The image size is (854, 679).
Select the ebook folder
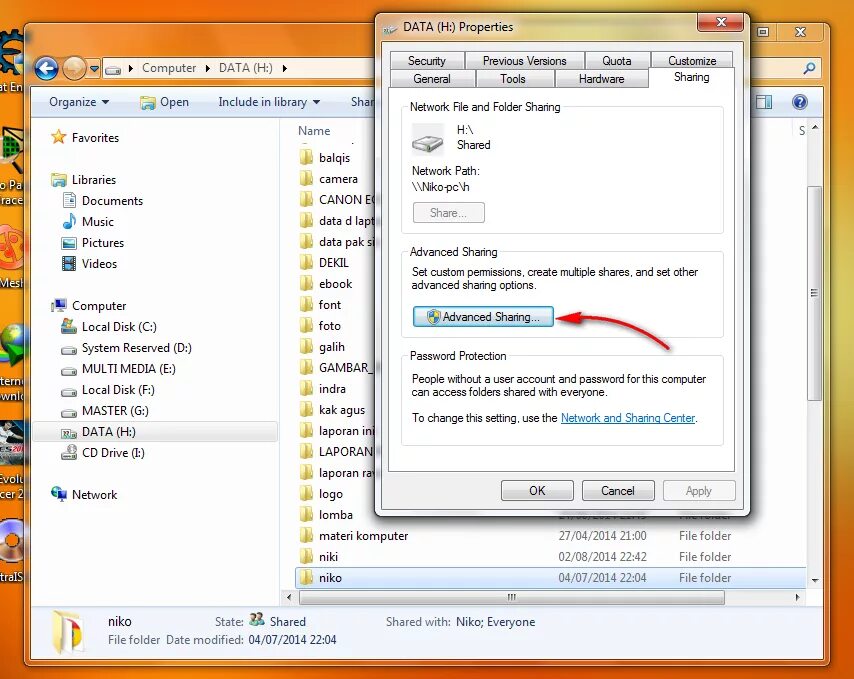(326, 284)
